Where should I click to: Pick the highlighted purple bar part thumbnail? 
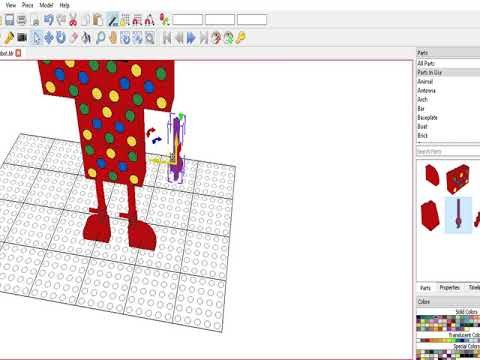tap(459, 215)
